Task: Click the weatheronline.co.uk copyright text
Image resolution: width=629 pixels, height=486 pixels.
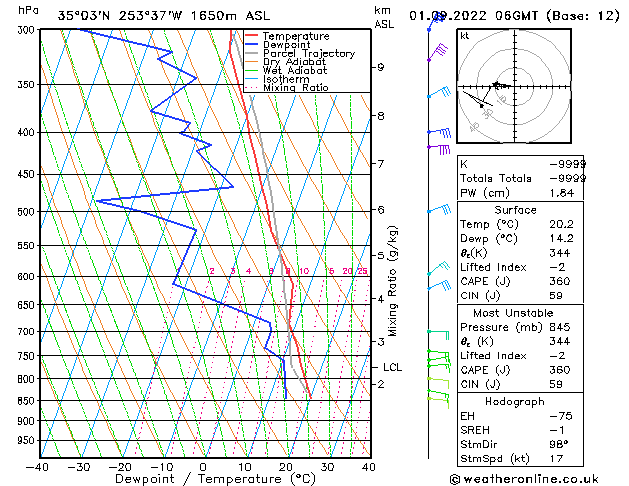Action: point(524,479)
